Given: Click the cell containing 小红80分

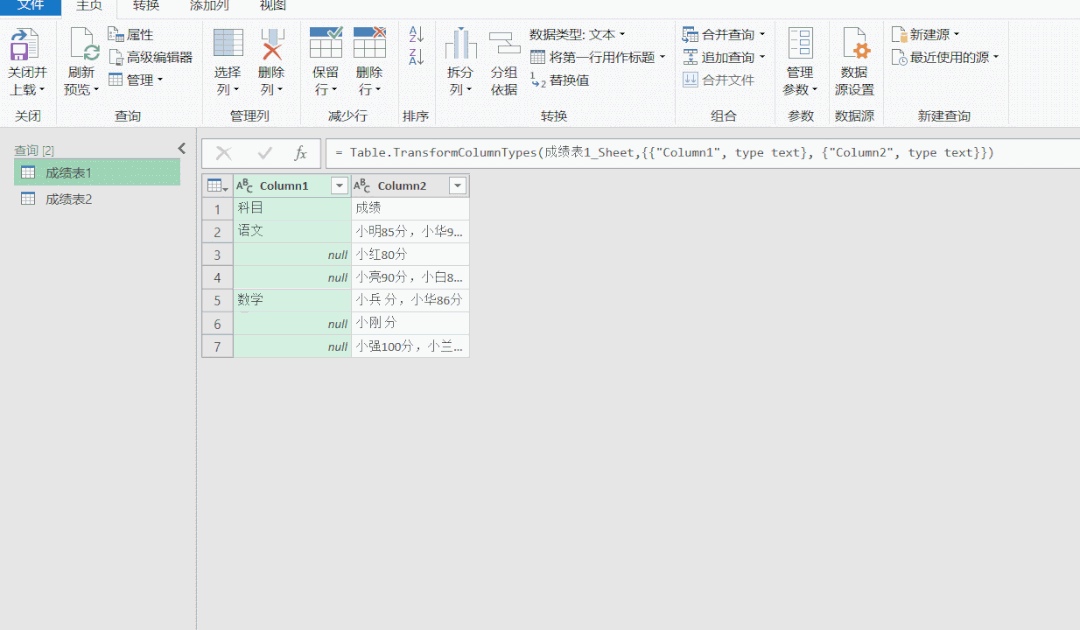Looking at the screenshot, I should coord(410,254).
